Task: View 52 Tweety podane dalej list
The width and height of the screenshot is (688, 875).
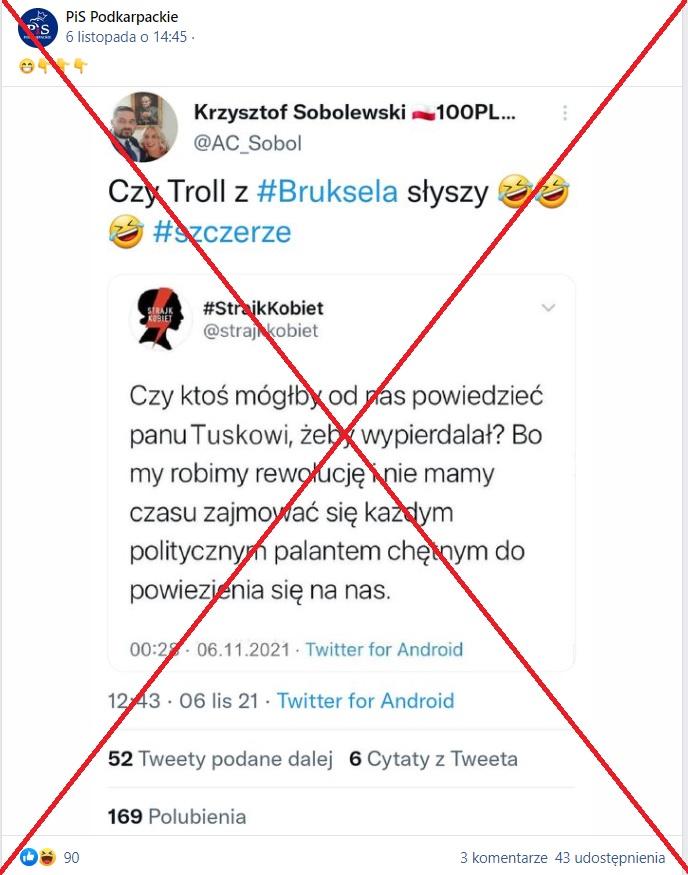Action: pyautogui.click(x=220, y=759)
